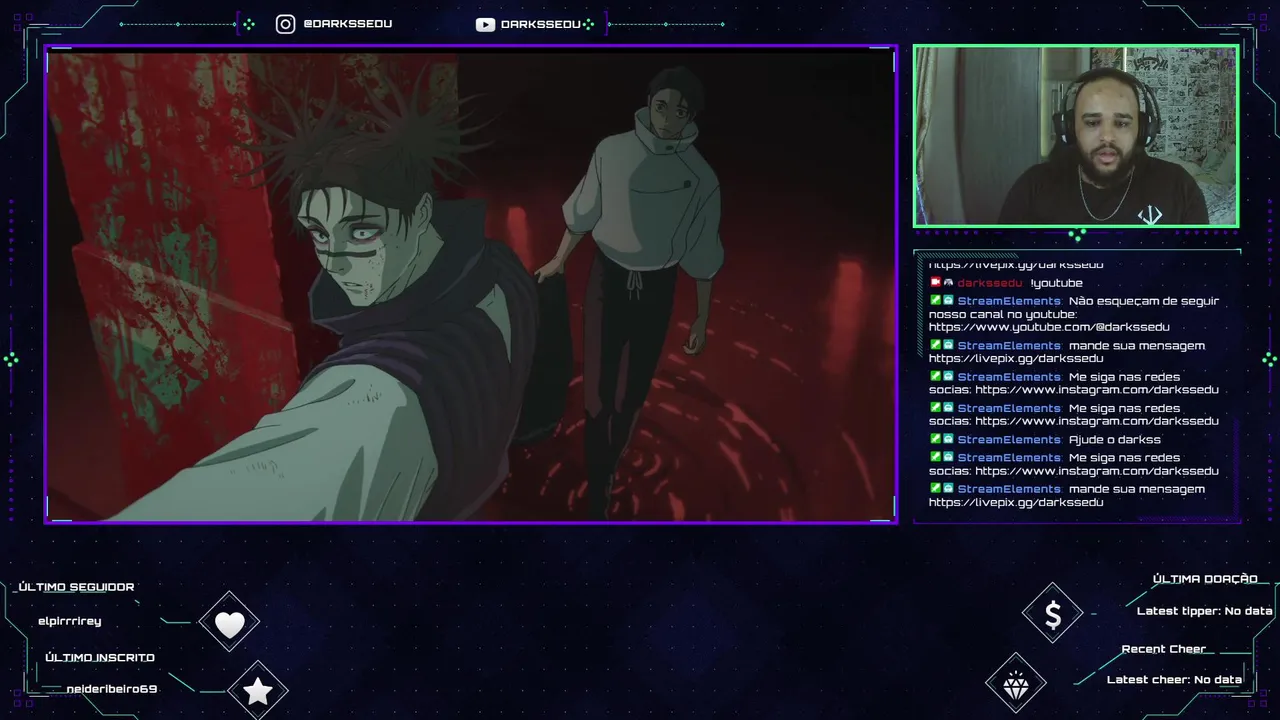Viewport: 1280px width, 720px height.
Task: Click "Latest tipper: No data" text
Action: click(1205, 611)
